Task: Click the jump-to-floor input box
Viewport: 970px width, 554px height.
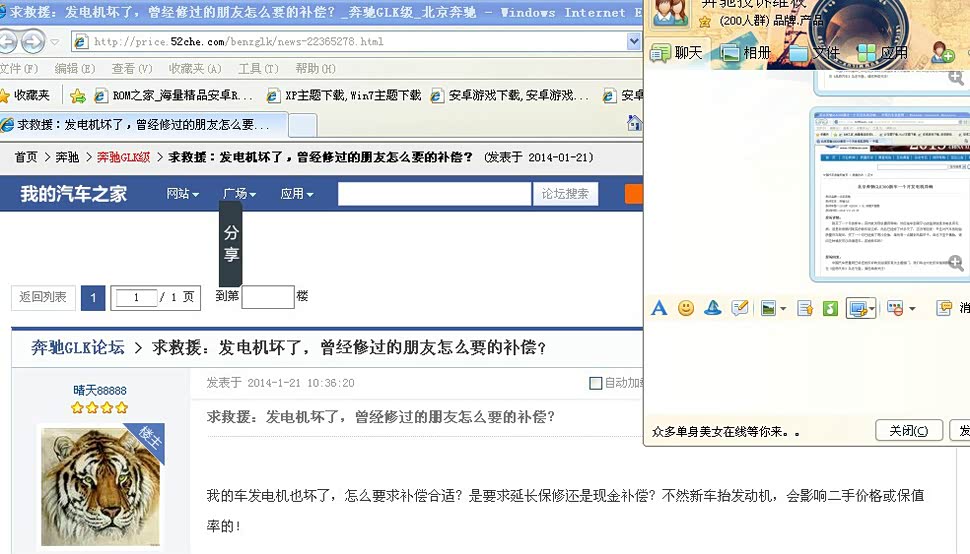Action: pyautogui.click(x=267, y=297)
